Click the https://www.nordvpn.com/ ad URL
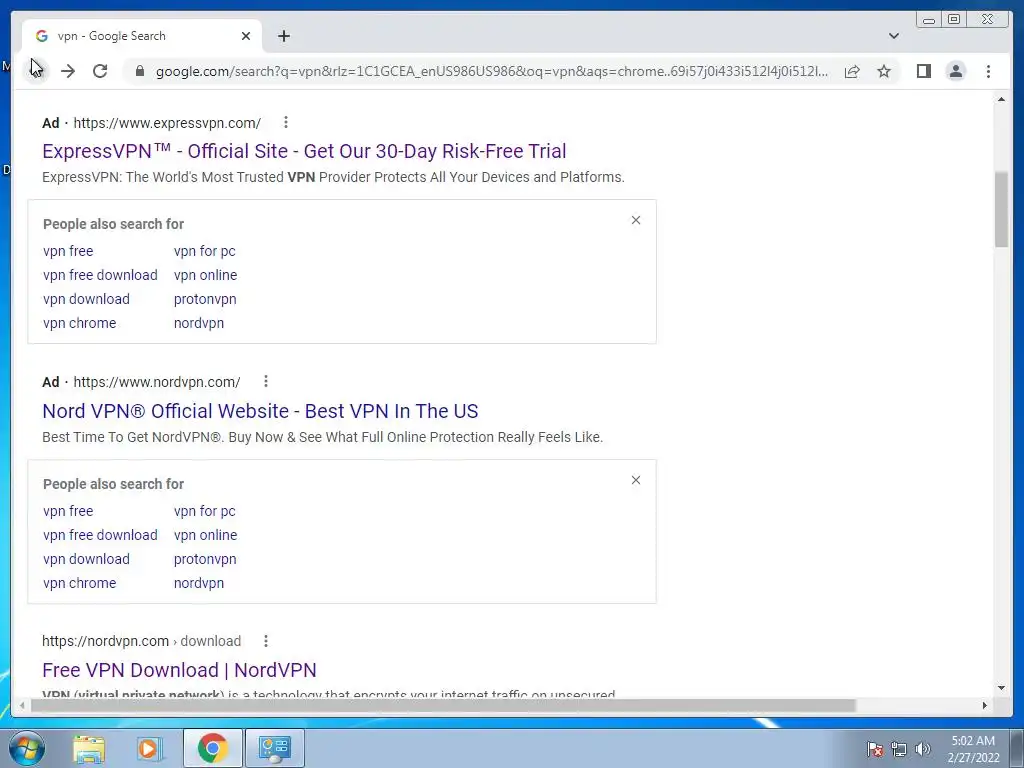The height and width of the screenshot is (768, 1024). click(x=157, y=382)
